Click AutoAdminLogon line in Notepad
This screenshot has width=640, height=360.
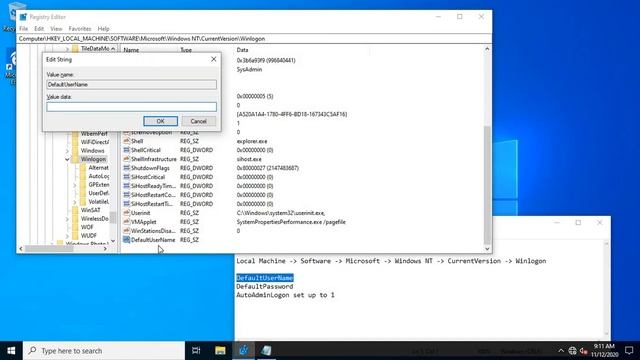click(x=285, y=295)
